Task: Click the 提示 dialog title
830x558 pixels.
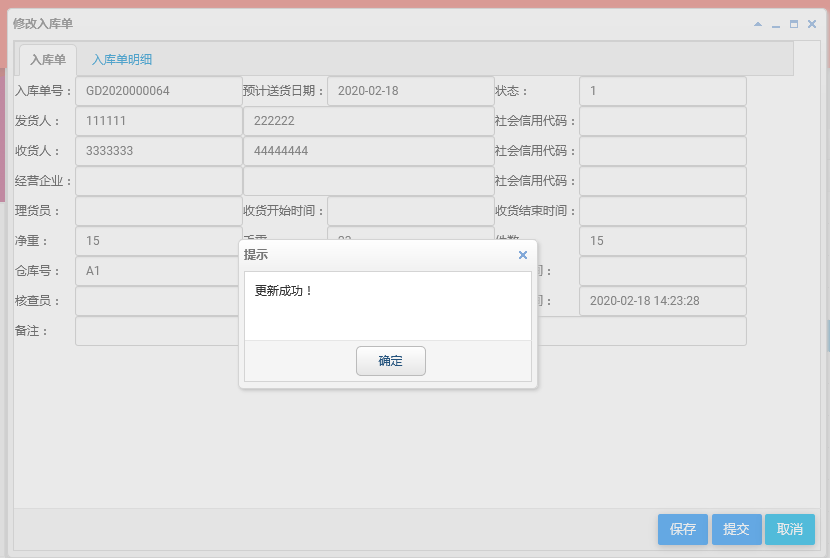Action: [256, 255]
